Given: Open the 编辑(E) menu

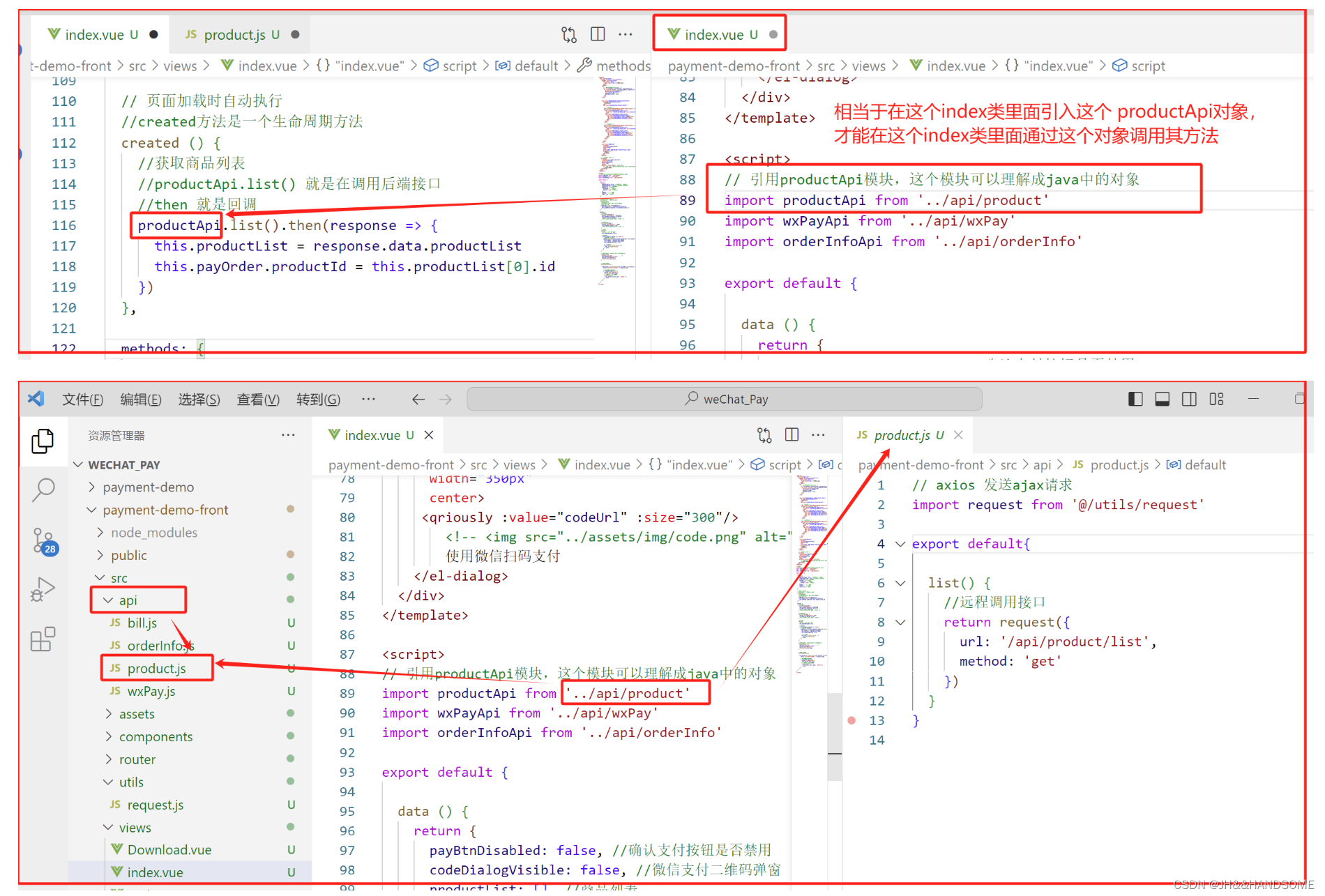Looking at the screenshot, I should click(x=141, y=399).
